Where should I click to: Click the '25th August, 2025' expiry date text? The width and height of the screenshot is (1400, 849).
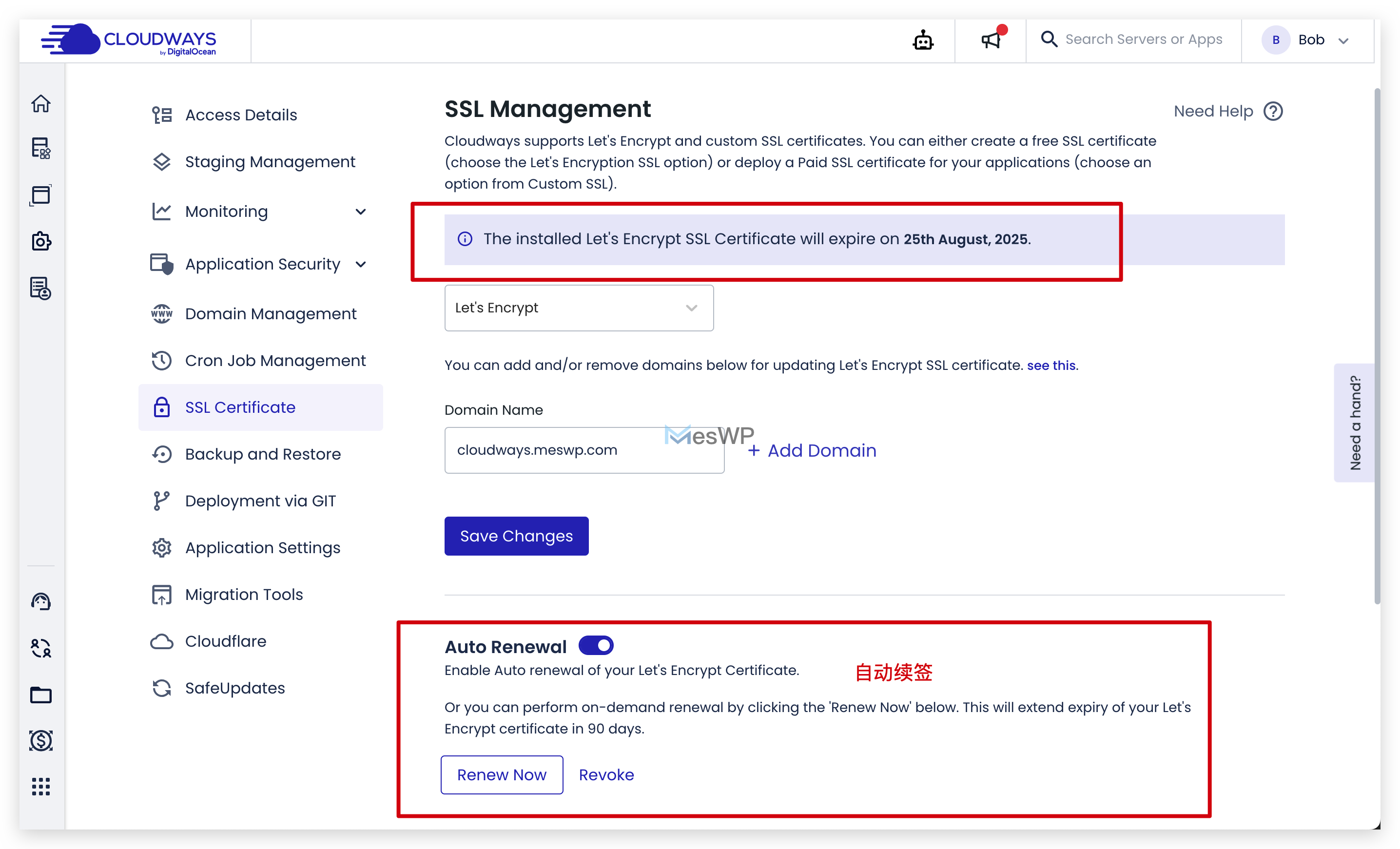[965, 239]
